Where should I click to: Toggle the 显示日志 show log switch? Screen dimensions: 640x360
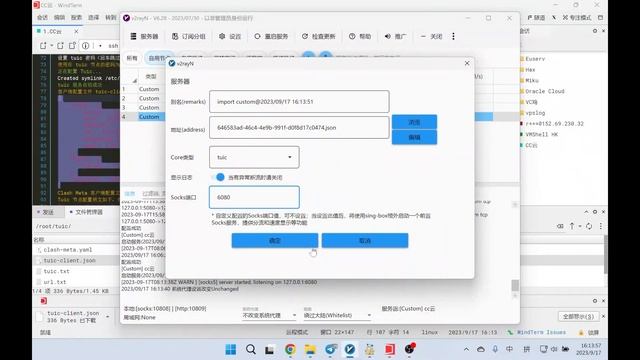click(x=218, y=177)
